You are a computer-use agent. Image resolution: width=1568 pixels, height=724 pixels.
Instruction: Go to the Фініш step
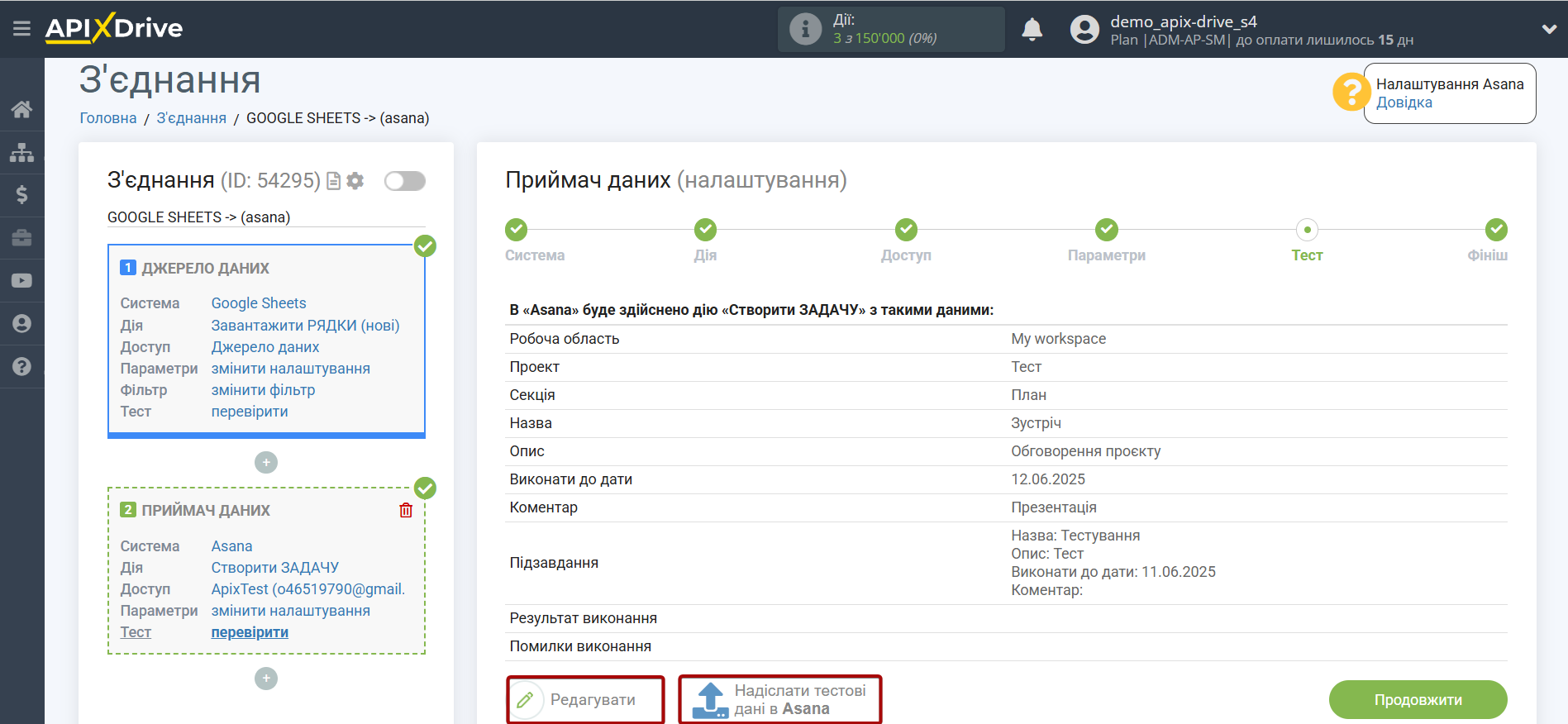pyautogui.click(x=1496, y=229)
